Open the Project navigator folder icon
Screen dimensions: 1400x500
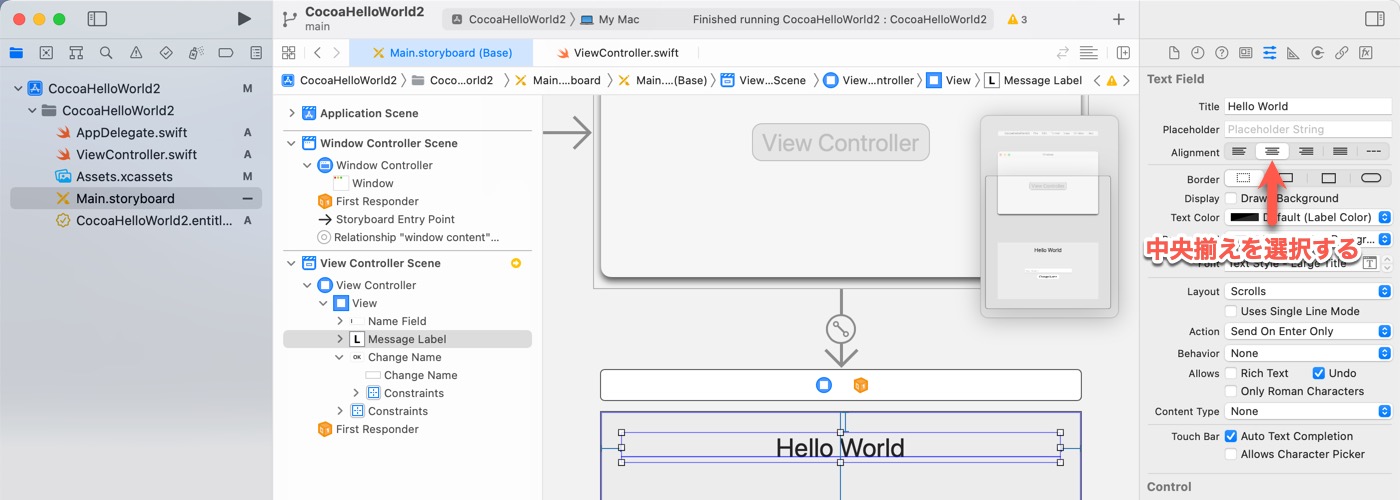tap(16, 53)
